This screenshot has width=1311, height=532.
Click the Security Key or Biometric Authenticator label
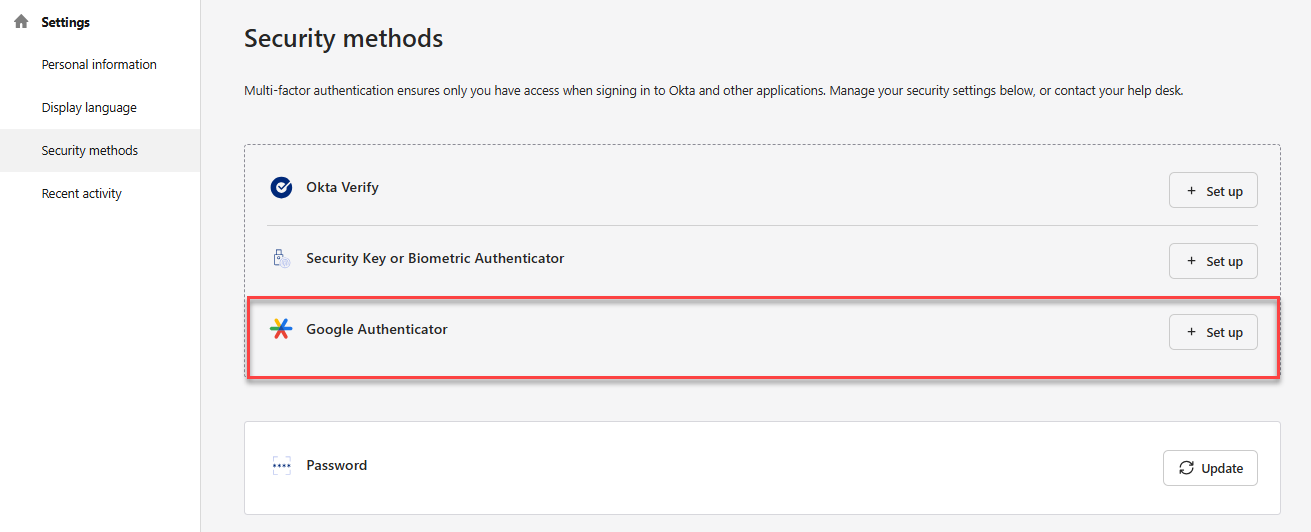click(x=435, y=258)
